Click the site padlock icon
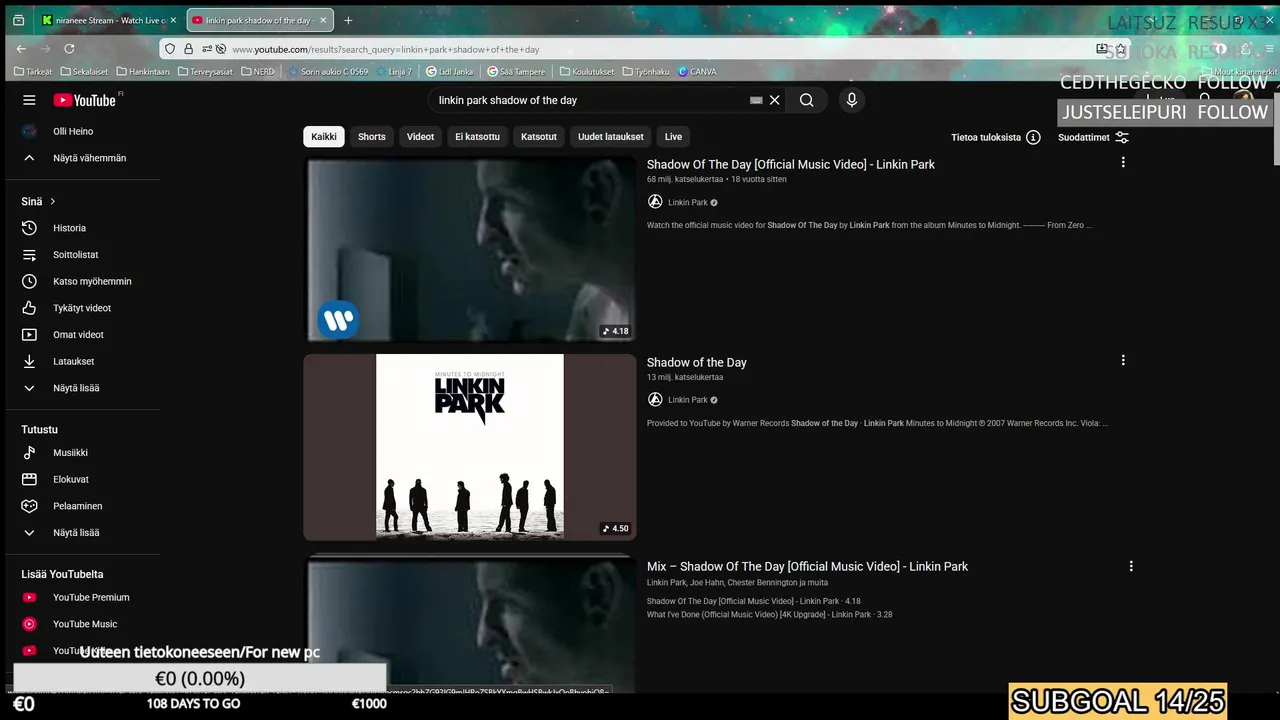Screen dimensions: 1280x720 pos(188,49)
